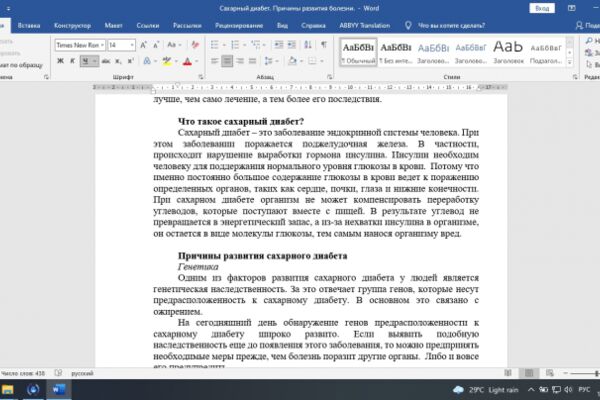Screen dimensions: 600x400
Task: Open the Font dialog launcher
Action: point(201,77)
